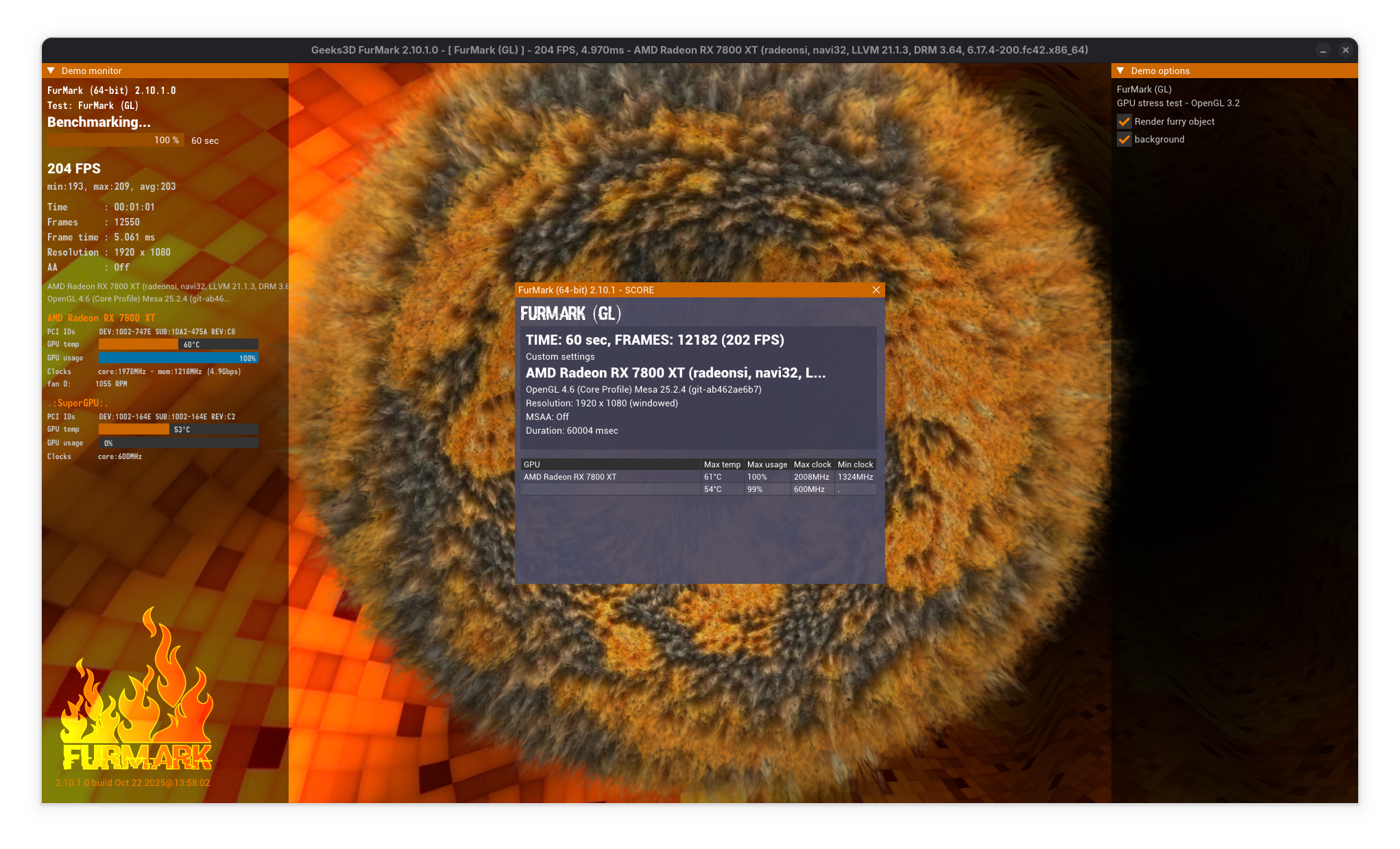Select the Min clock column header
This screenshot has width=1400, height=849.
[856, 465]
